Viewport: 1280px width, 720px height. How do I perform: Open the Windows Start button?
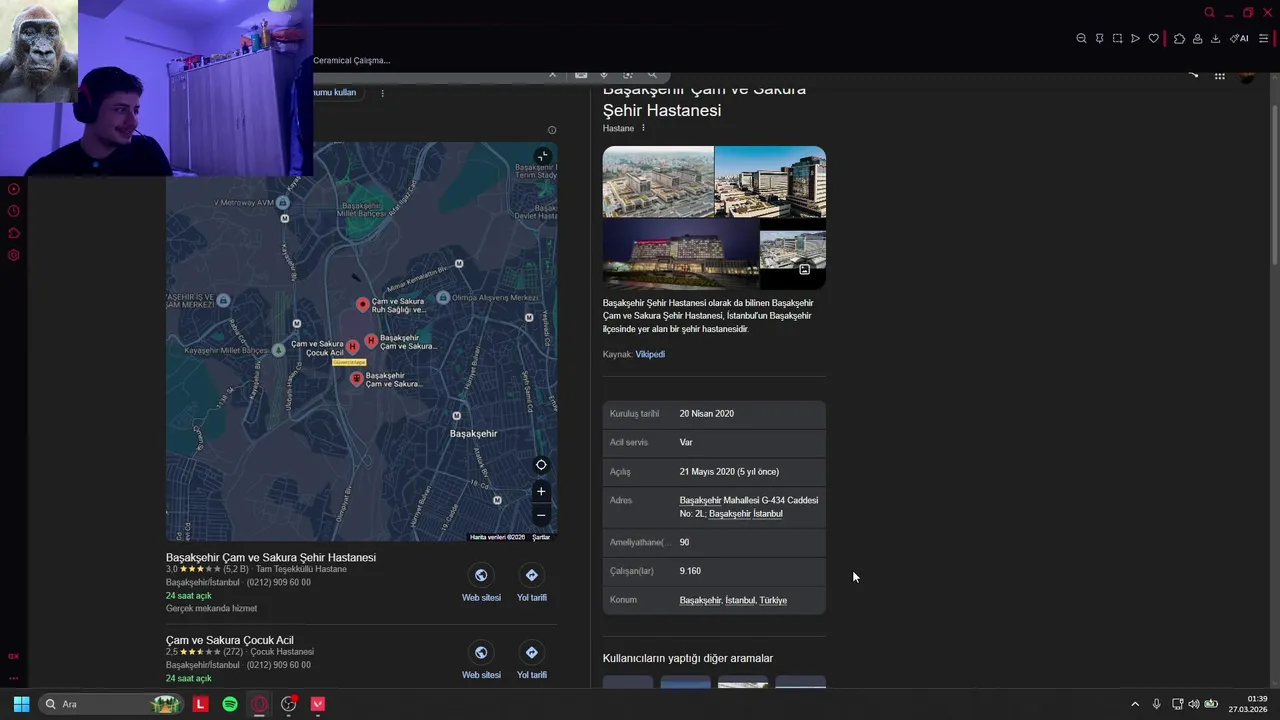coord(21,704)
